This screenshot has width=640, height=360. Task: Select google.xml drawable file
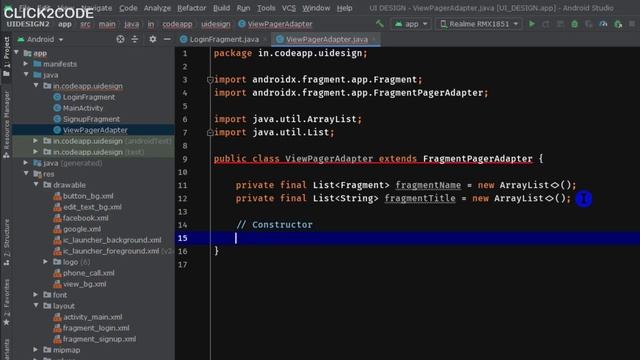(78, 229)
